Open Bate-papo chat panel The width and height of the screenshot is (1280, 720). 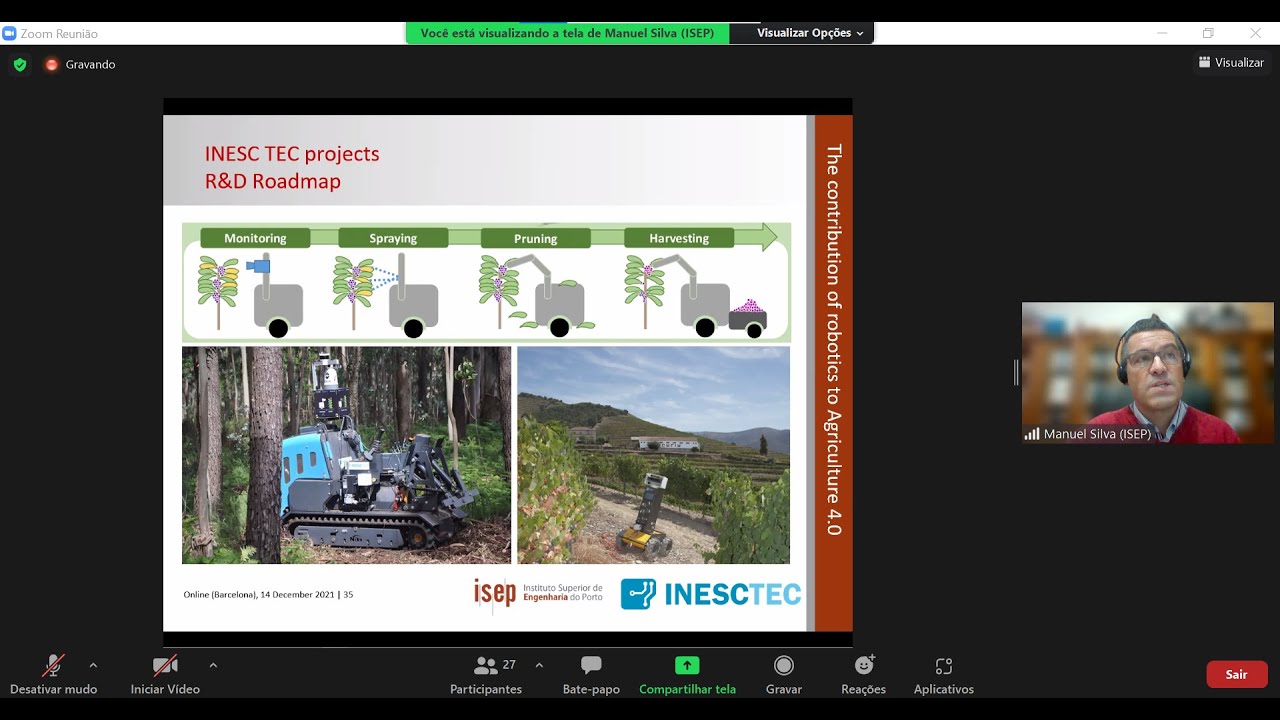coord(591,675)
